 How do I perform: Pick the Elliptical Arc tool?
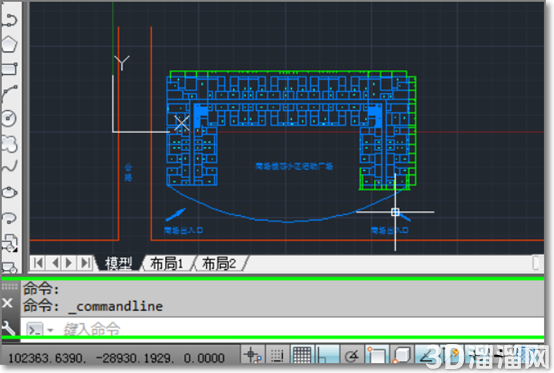(10, 217)
